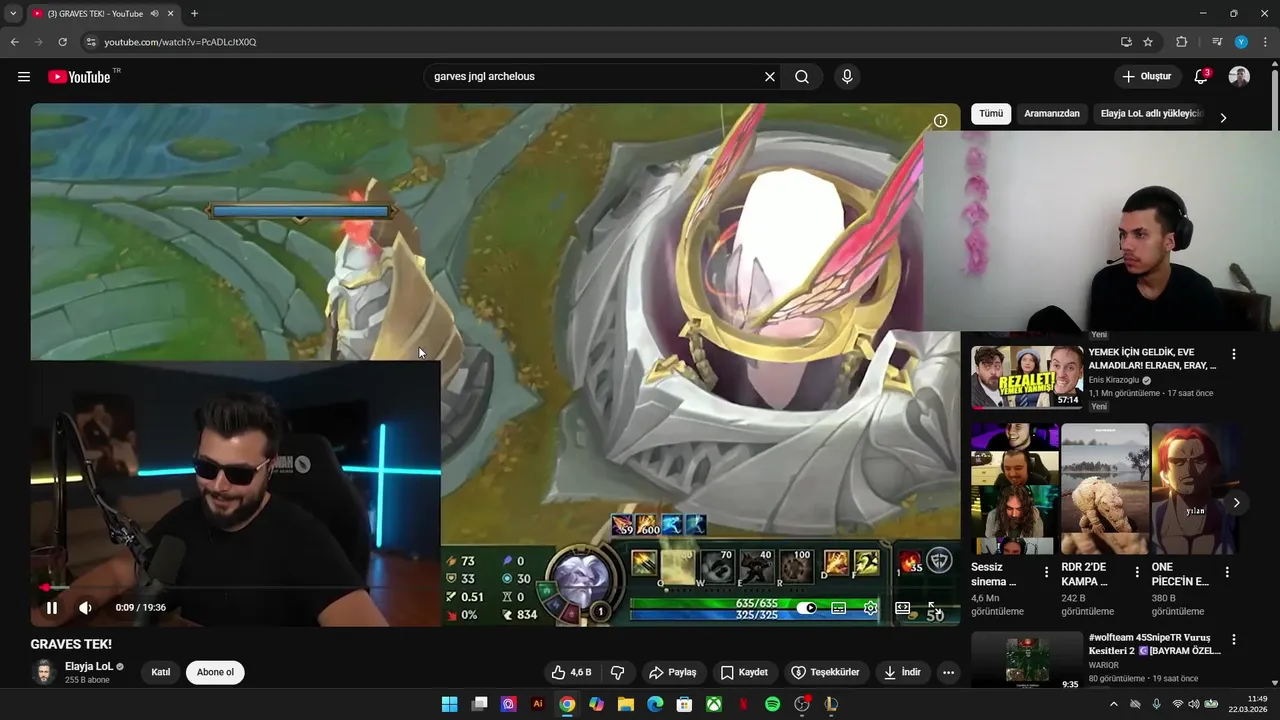Seek using the red progress bar
This screenshot has height=720, width=1280.
click(x=495, y=587)
